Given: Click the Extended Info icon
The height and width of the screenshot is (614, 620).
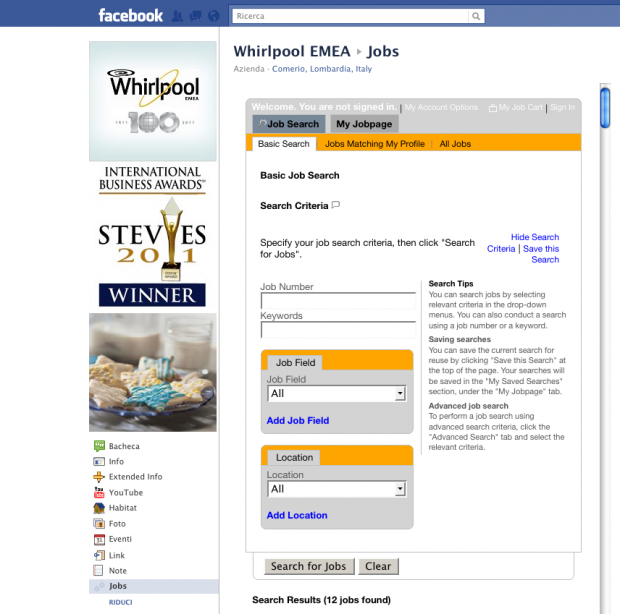Looking at the screenshot, I should (99, 477).
